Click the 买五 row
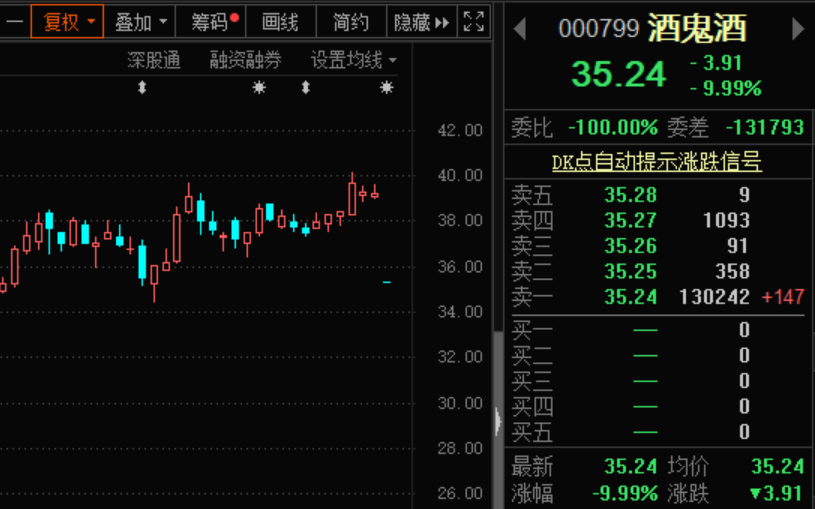815x509 pixels. [x=658, y=432]
